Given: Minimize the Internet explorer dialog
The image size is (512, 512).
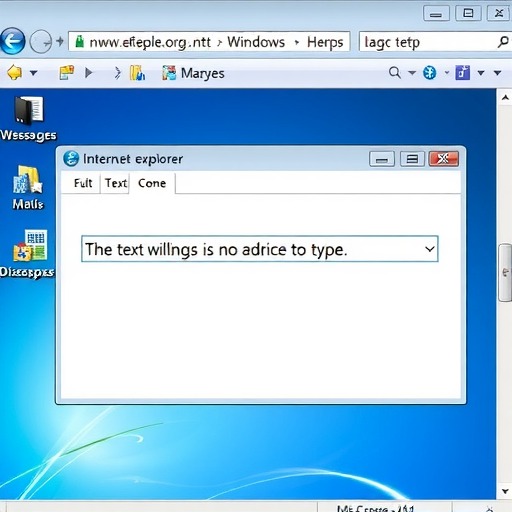Looking at the screenshot, I should coord(382,159).
